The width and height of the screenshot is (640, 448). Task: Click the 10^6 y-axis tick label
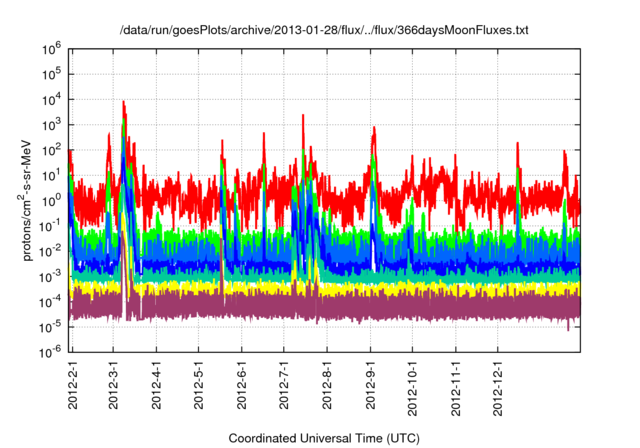click(x=51, y=50)
